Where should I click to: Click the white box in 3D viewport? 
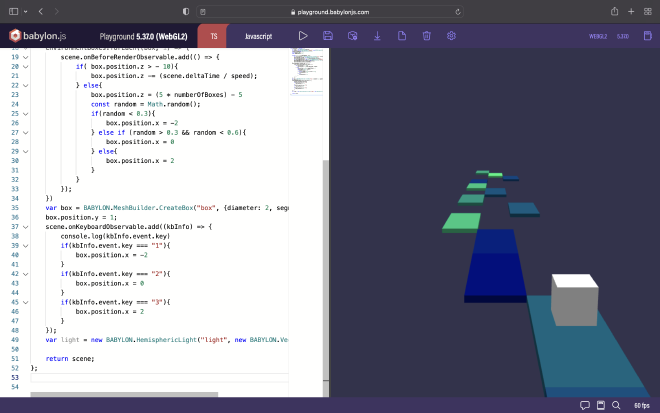[573, 299]
